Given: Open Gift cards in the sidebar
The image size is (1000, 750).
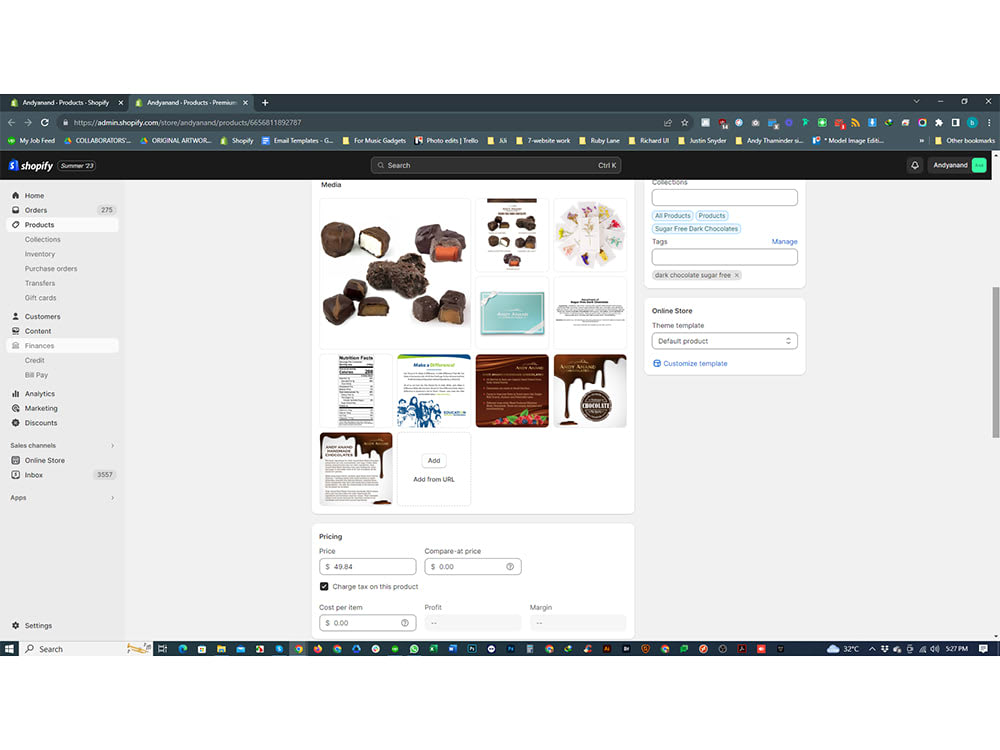Looking at the screenshot, I should point(40,298).
